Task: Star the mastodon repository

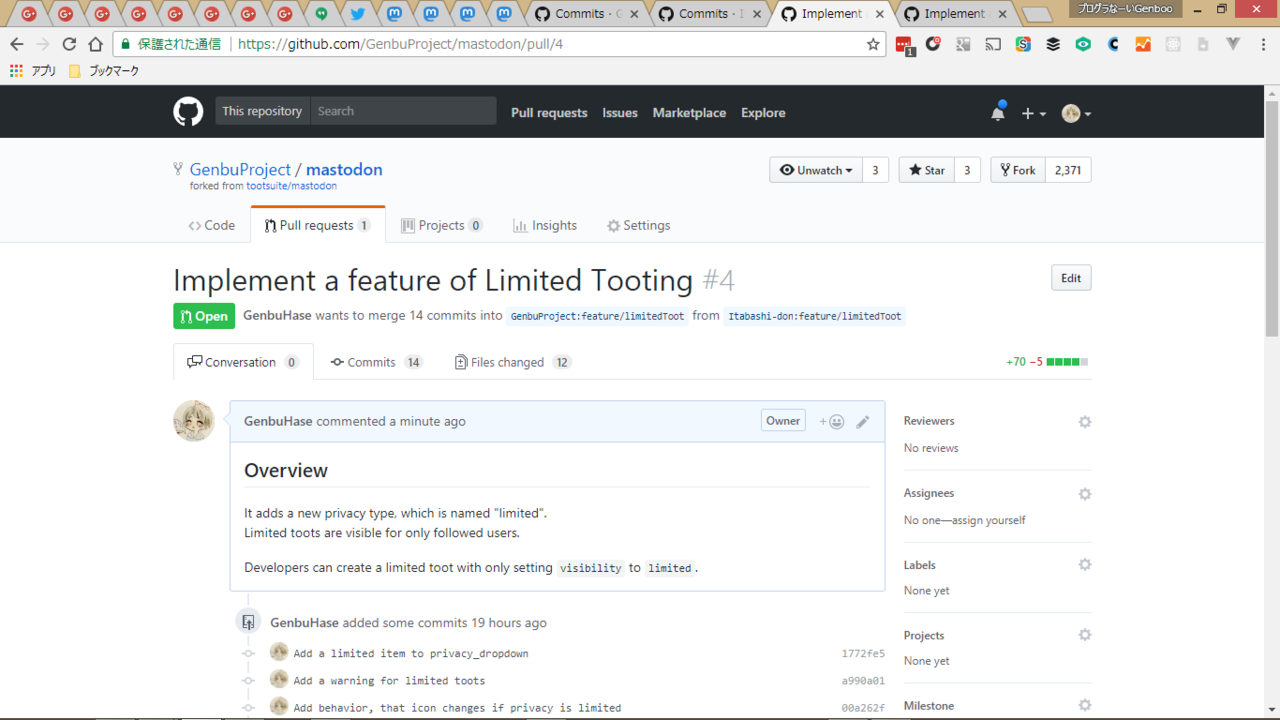Action: pos(927,170)
